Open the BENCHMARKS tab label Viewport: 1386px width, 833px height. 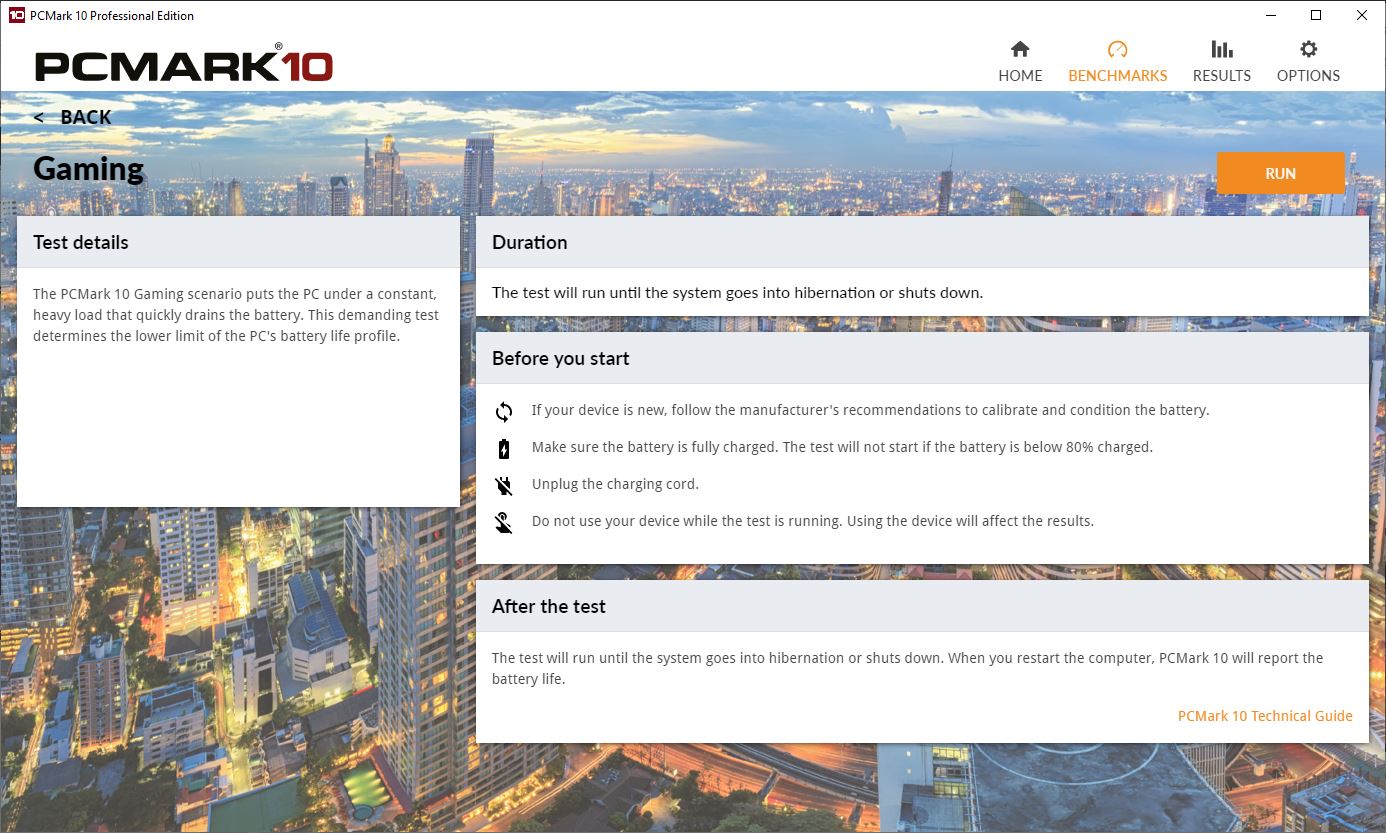coord(1118,76)
